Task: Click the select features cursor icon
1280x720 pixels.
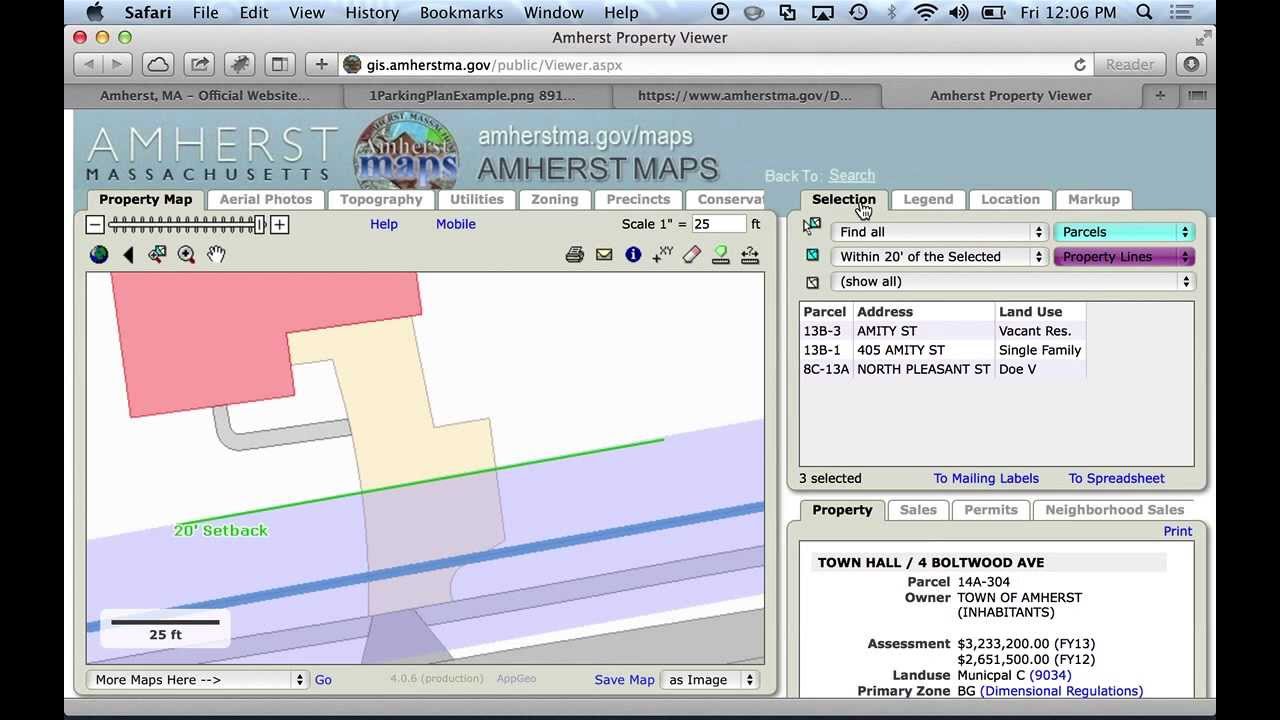Action: click(x=812, y=227)
